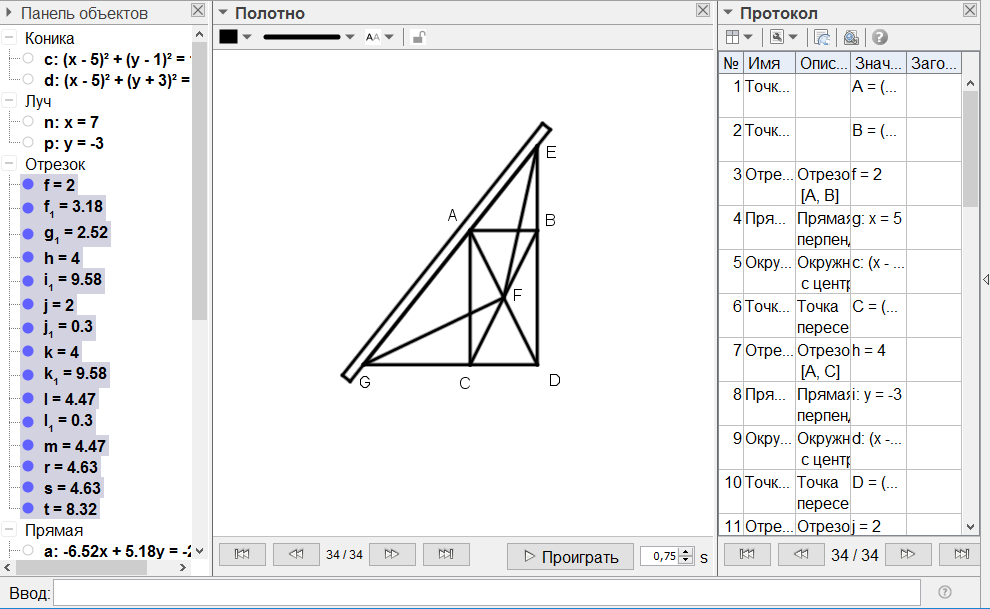Toggle visibility of ray n: x = 7

[x=28, y=122]
